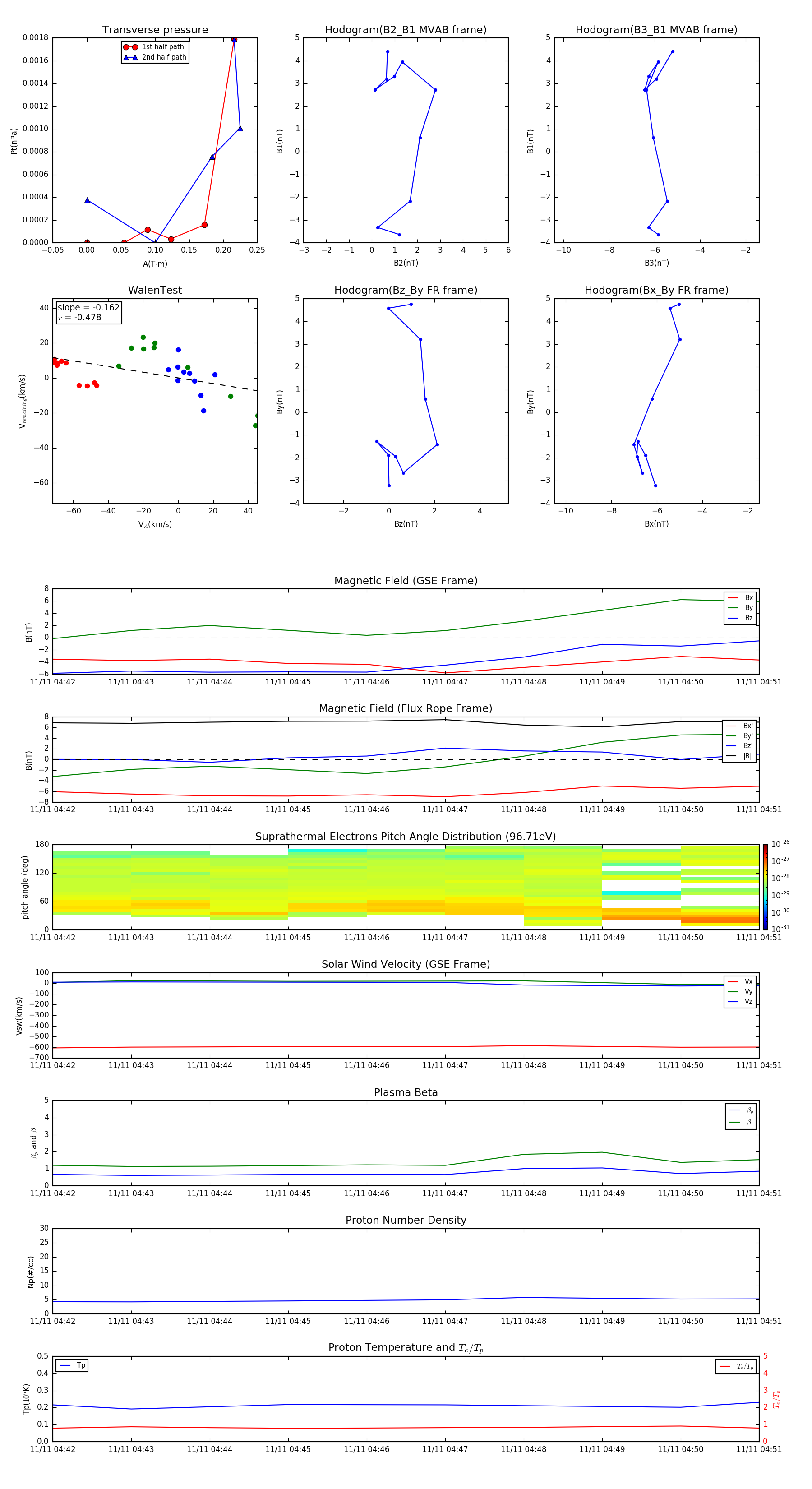Click the 'Magnetic Field (GSE Frame)' title

point(406,581)
